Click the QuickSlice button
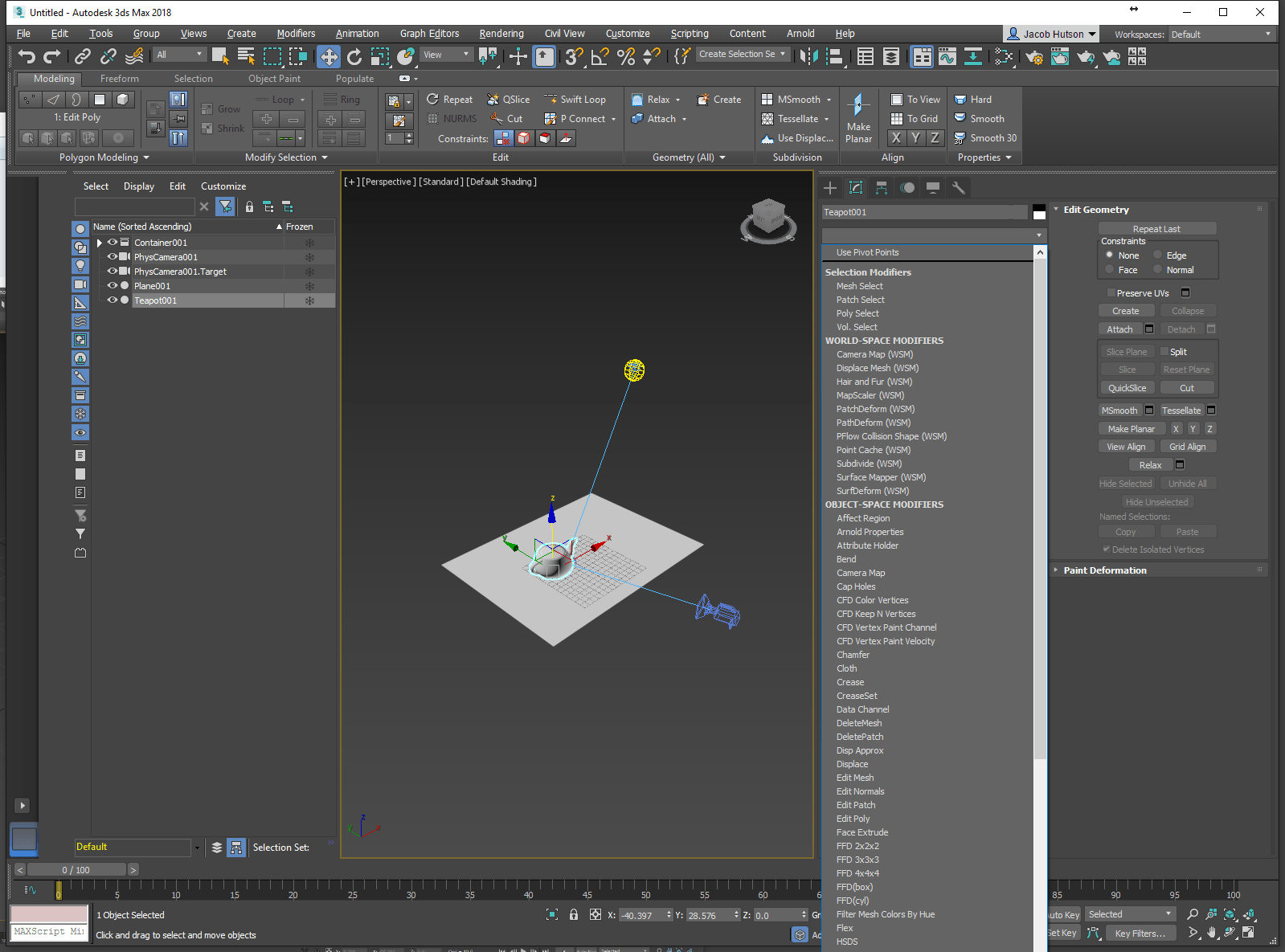 [x=1127, y=388]
